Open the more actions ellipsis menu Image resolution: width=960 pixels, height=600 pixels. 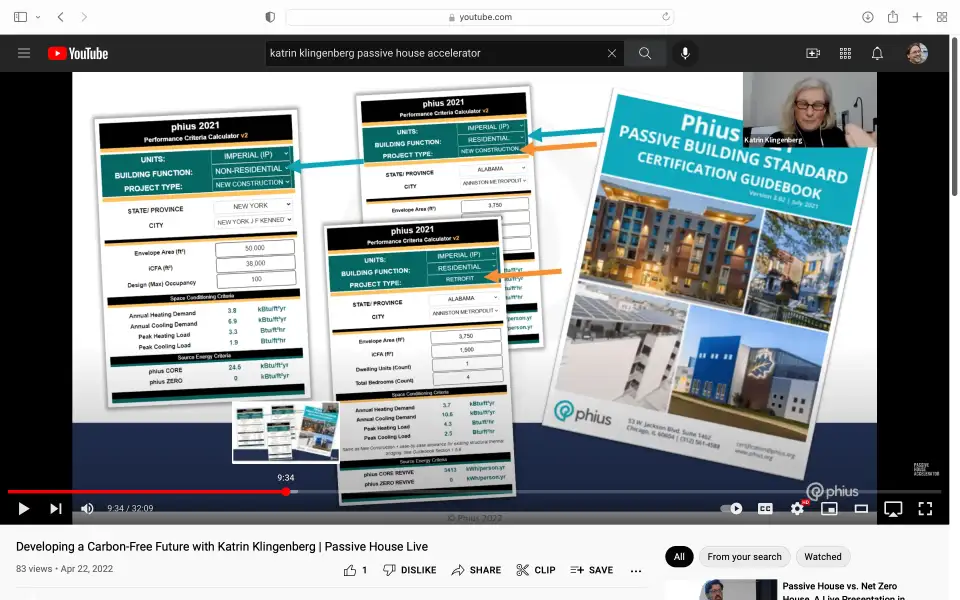point(636,570)
